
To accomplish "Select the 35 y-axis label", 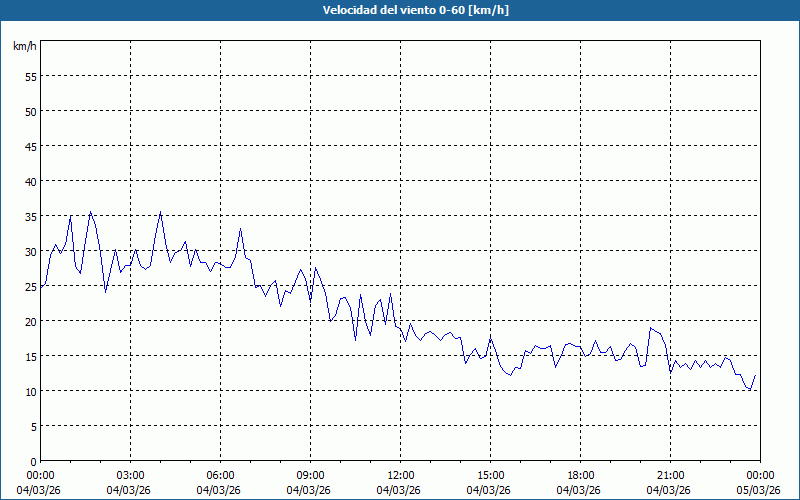I will coord(30,216).
